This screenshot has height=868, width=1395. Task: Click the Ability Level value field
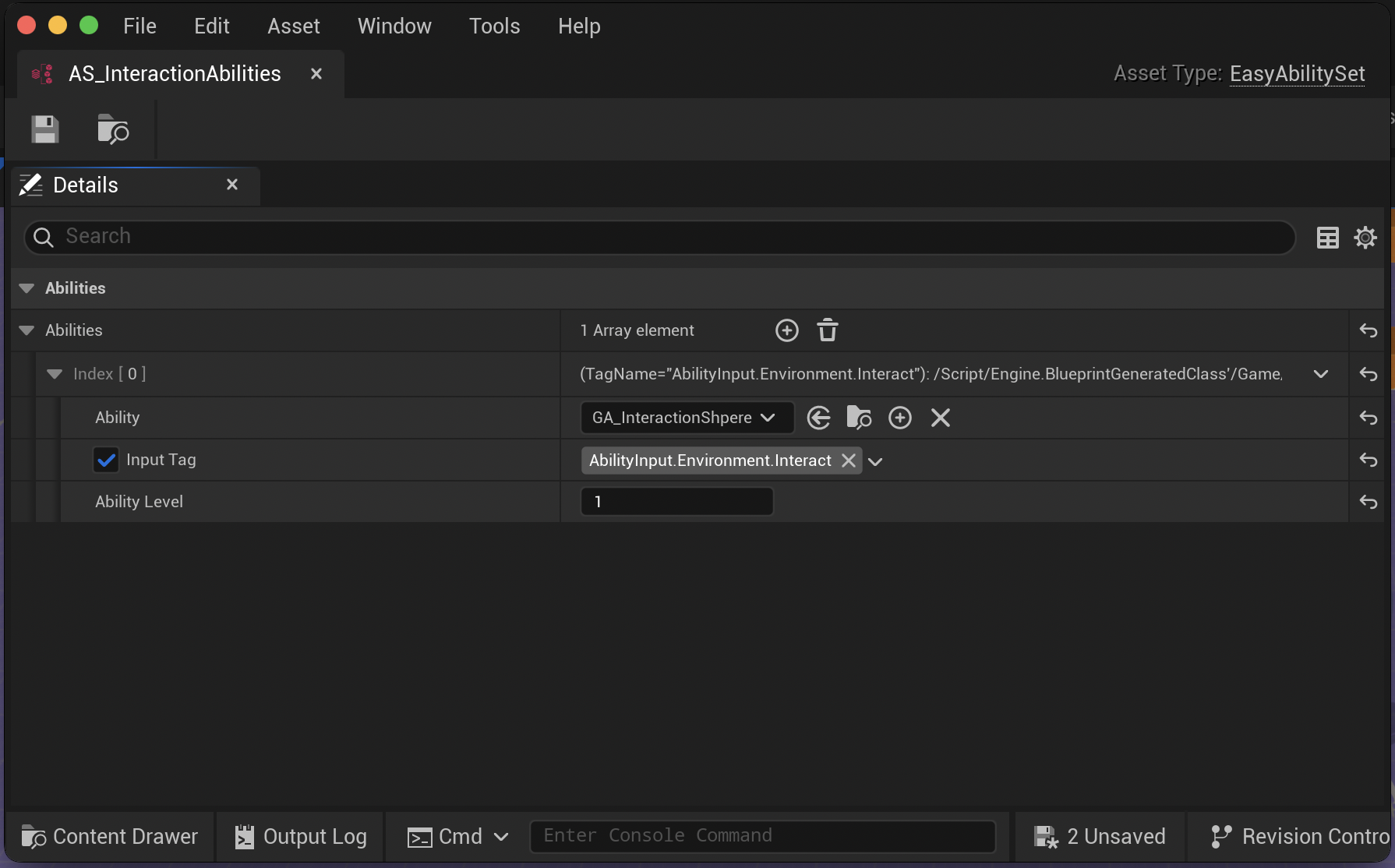(x=676, y=502)
